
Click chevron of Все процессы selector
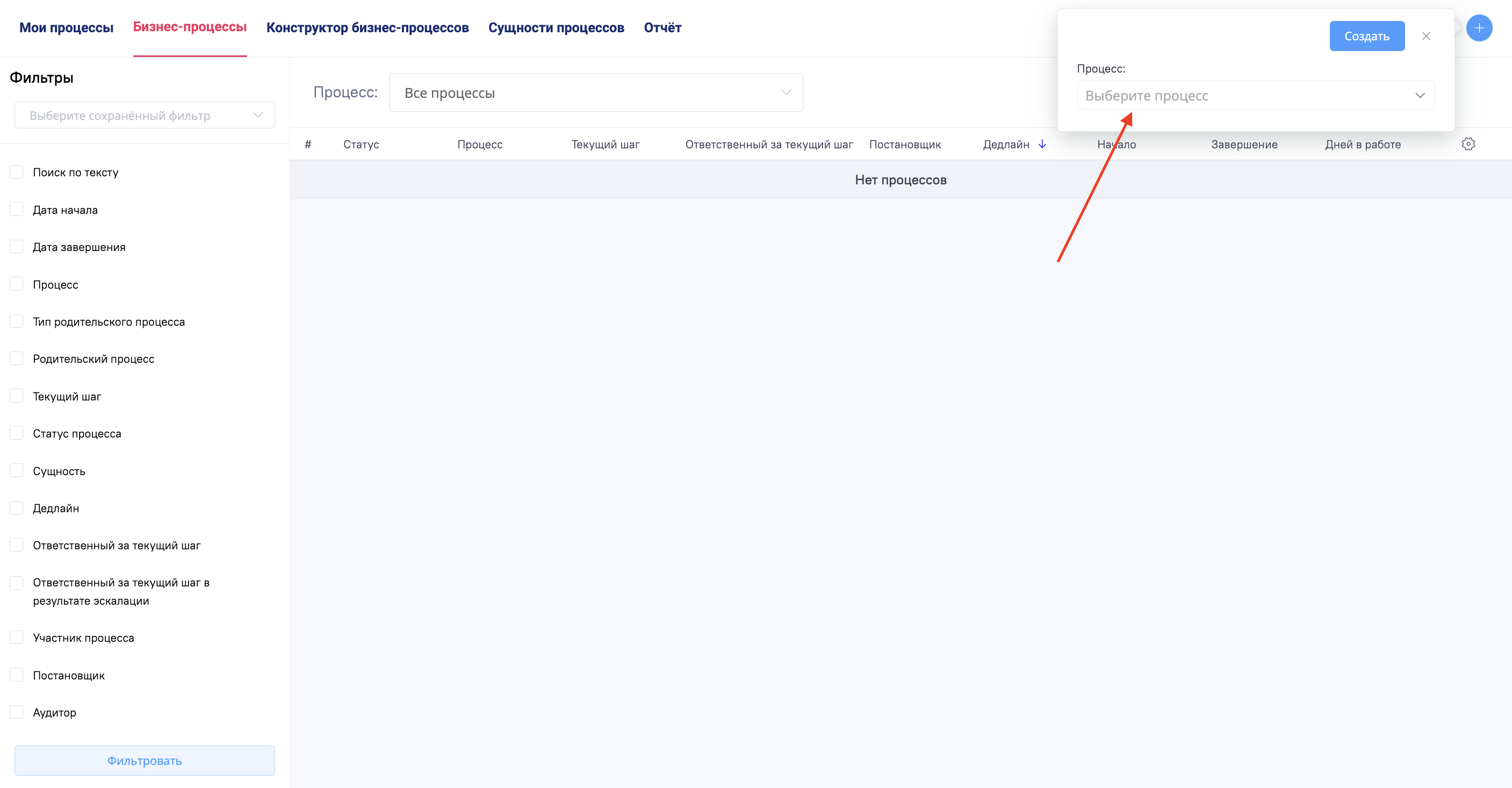click(786, 93)
